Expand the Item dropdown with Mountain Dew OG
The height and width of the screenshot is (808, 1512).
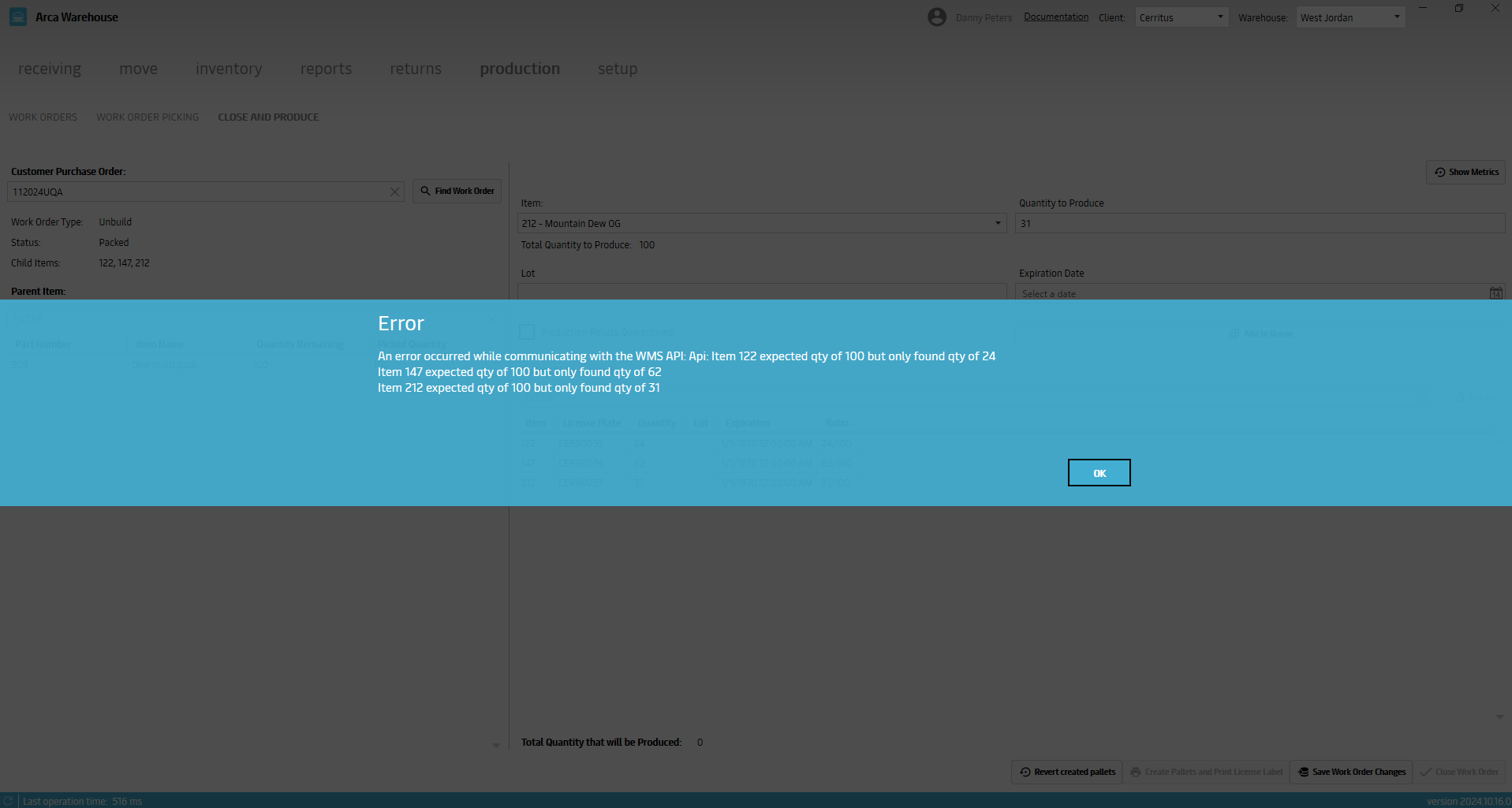997,224
